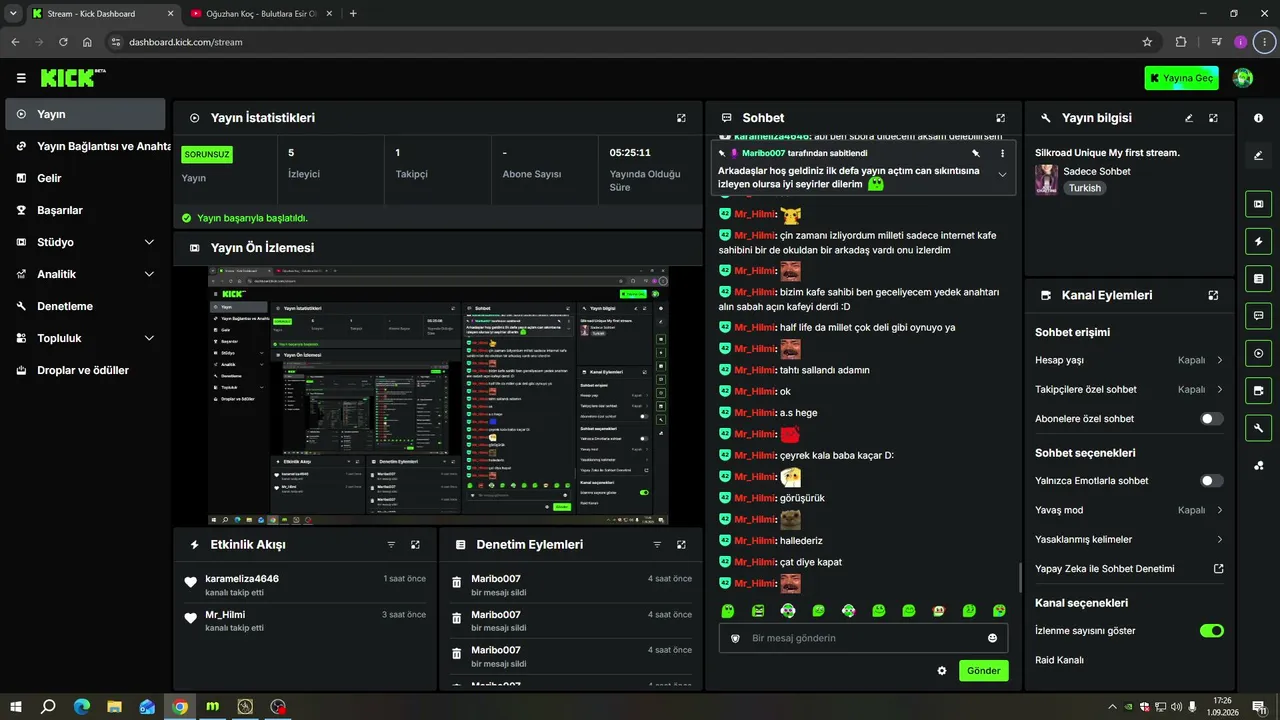1280x720 pixels.
Task: Open Yapay Zeka ile Sohbet Denetimi link
Action: 1129,569
